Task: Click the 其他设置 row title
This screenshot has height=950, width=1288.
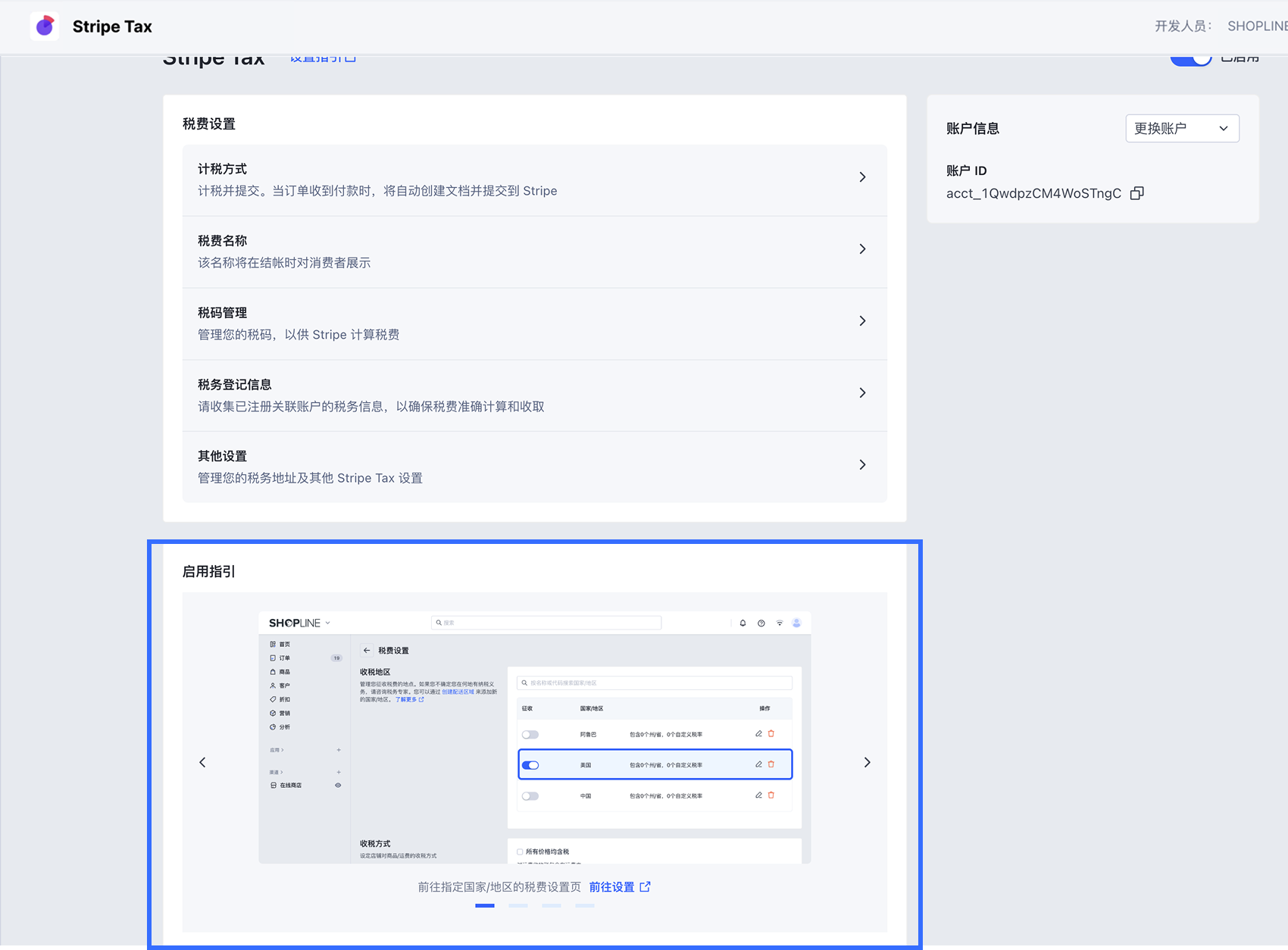Action: point(222,456)
